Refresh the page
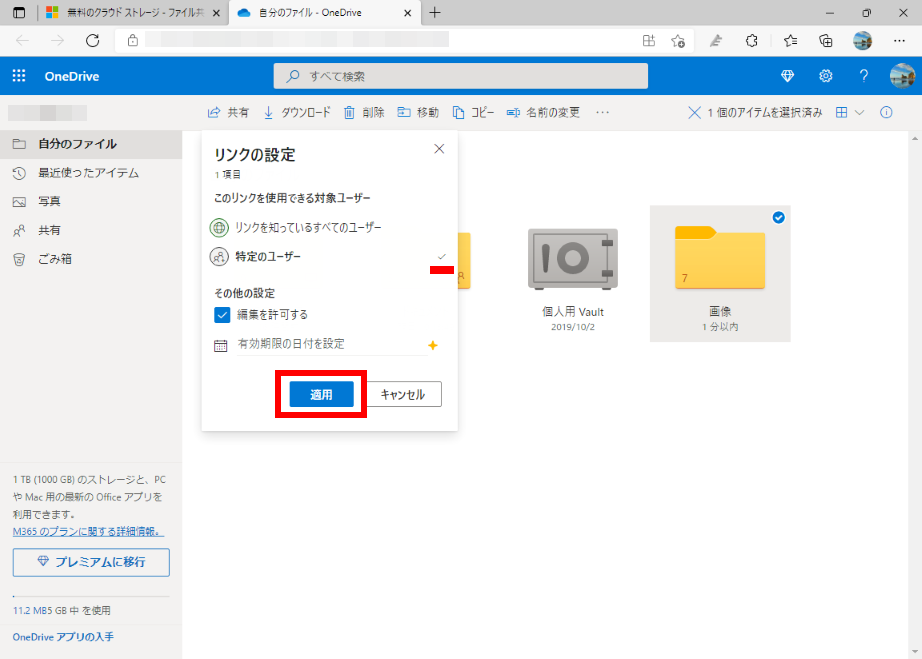922x659 pixels. coord(92,41)
